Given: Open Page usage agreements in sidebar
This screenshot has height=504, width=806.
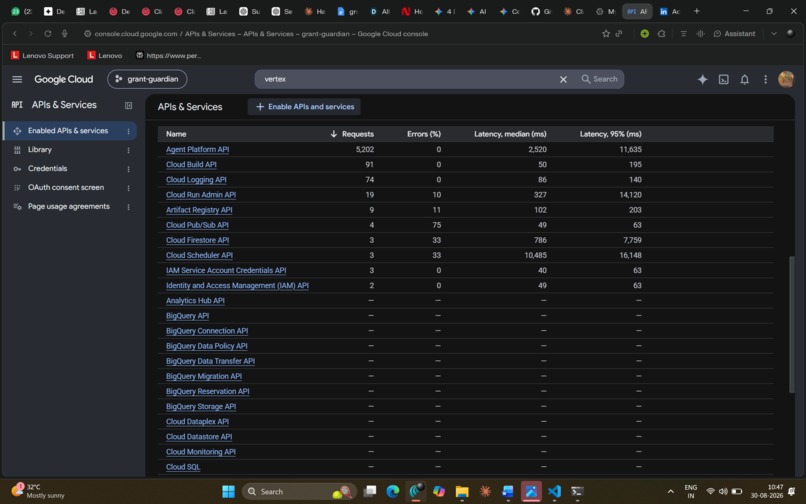Looking at the screenshot, I should coord(68,207).
